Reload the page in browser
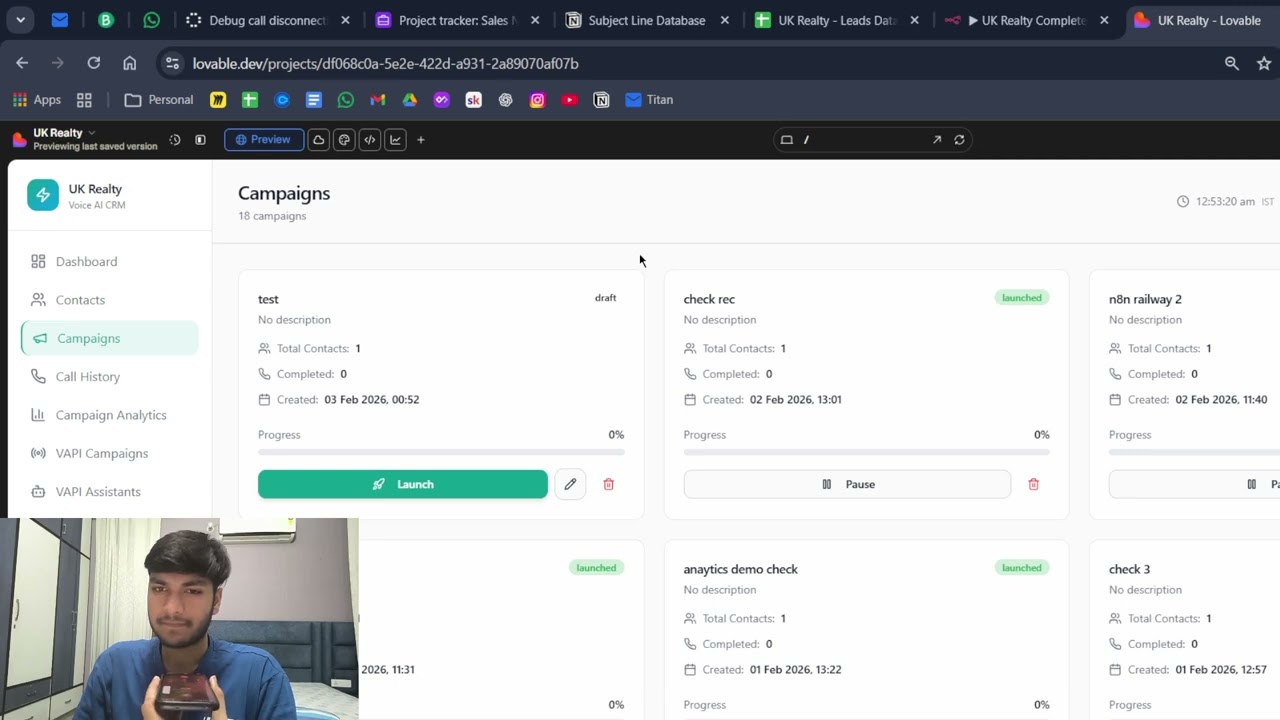 (x=93, y=63)
